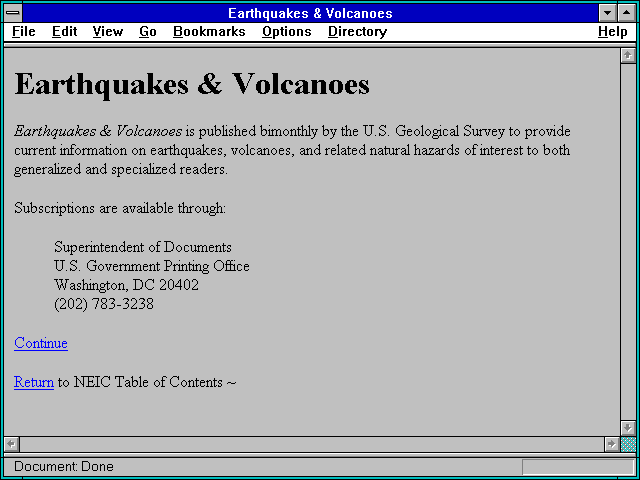The width and height of the screenshot is (640, 480).
Task: Click the horizontal scrollbar left arrow
Action: pos(11,444)
